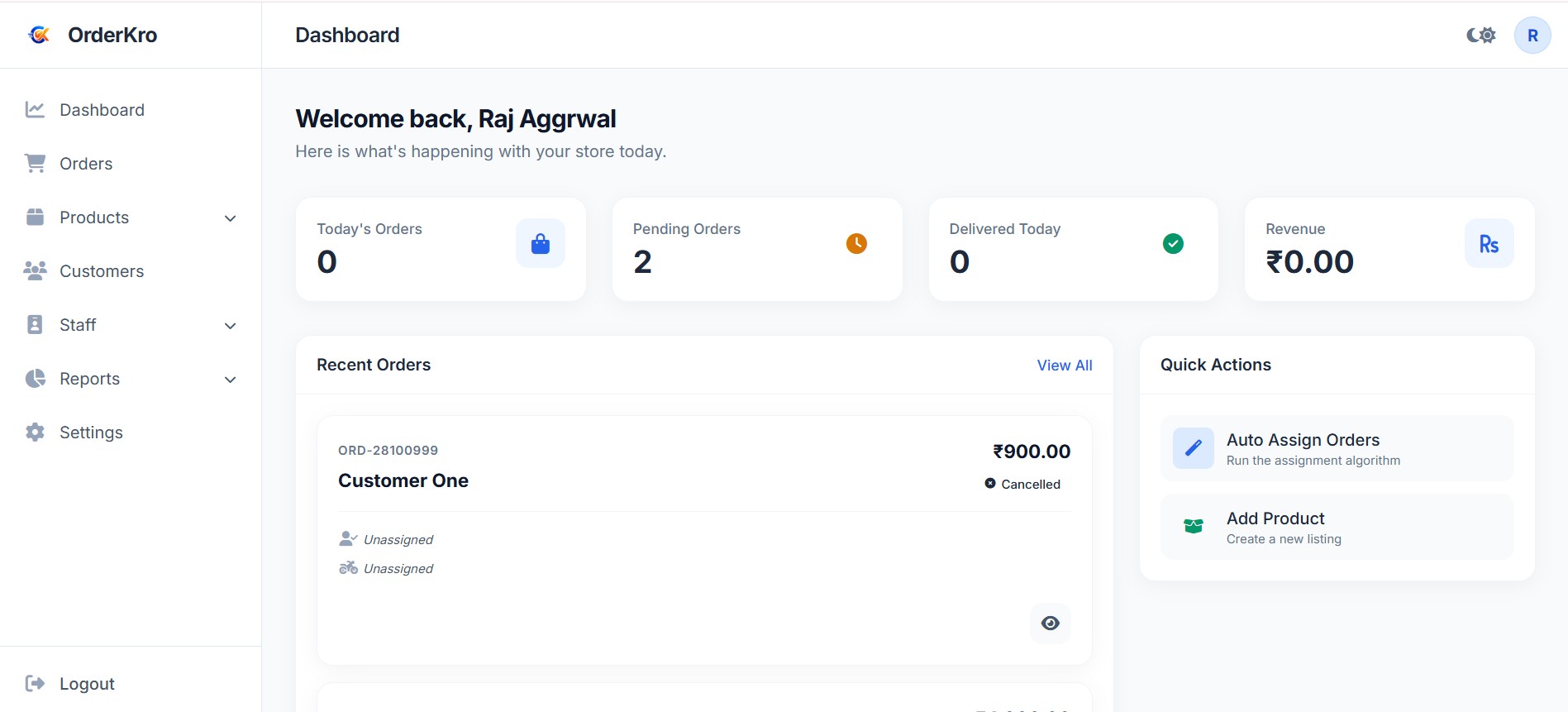Open the Dashboard menu item
Screen dimensions: 1568x712
131,110
